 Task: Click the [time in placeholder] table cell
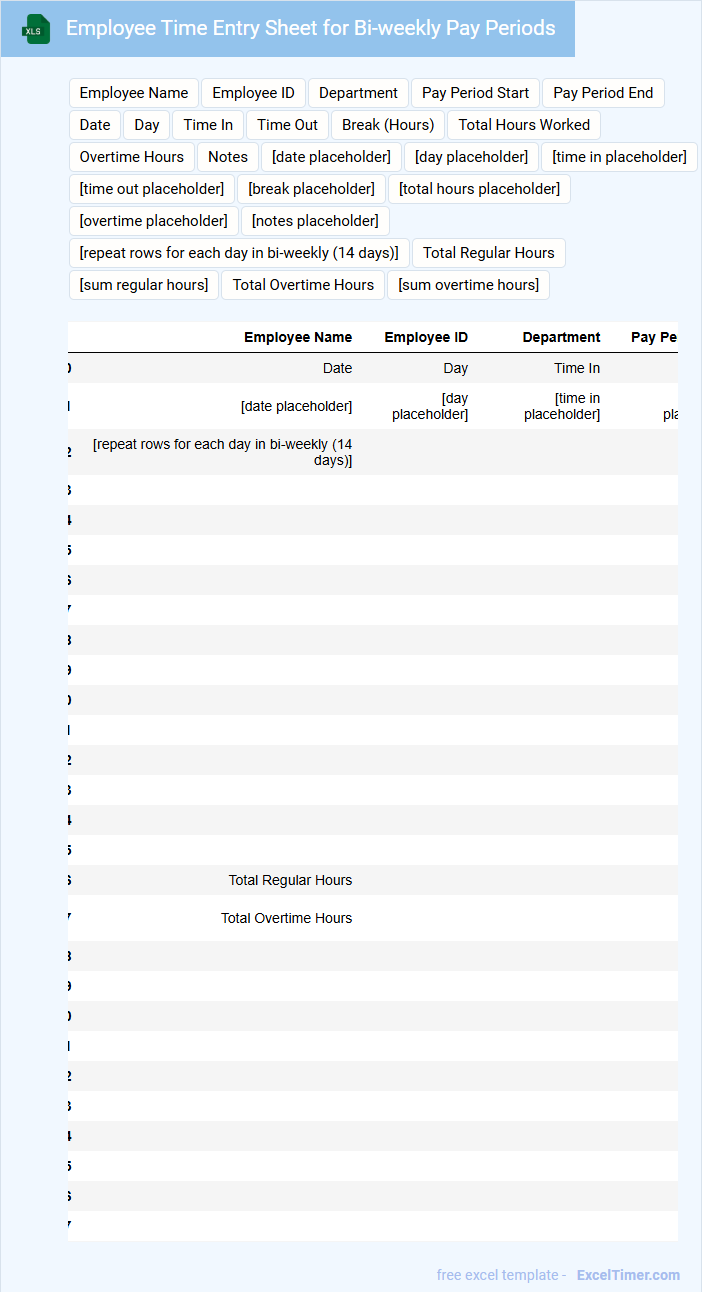(x=562, y=406)
